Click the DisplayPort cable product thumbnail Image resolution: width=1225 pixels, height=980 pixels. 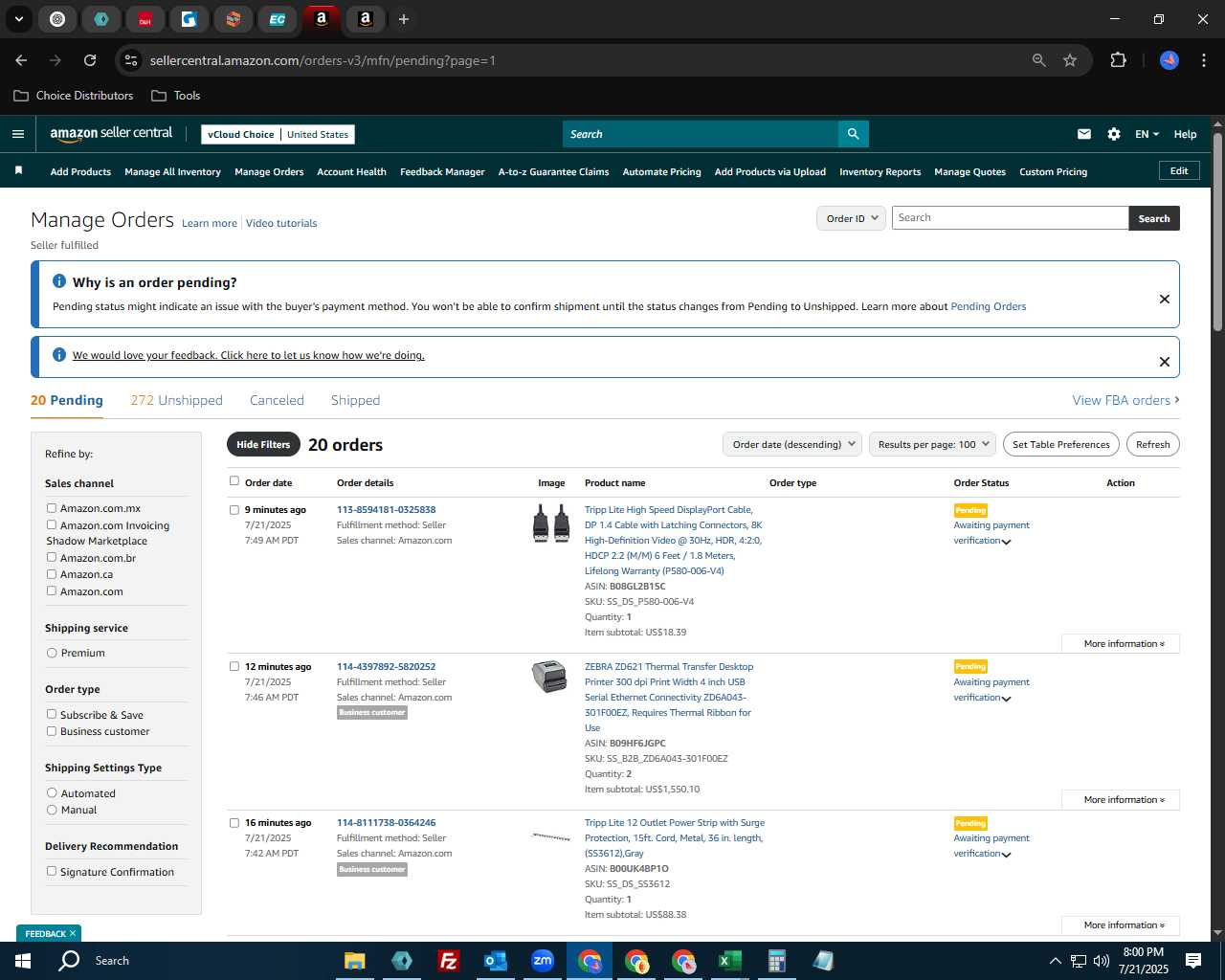click(x=550, y=524)
